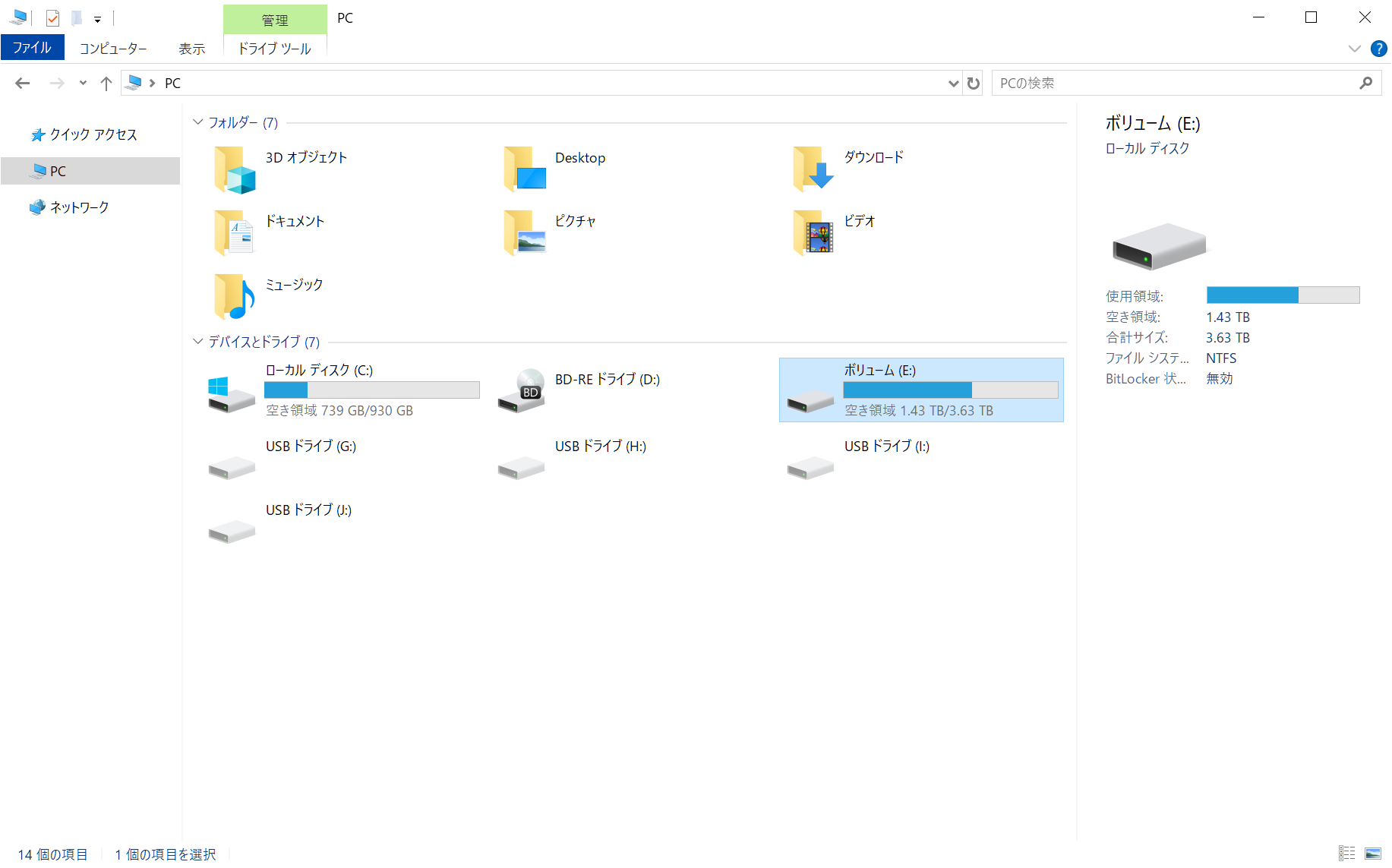The image size is (1392, 868).
Task: Select the BD-RE ドライブ (D:) icon
Action: (522, 390)
